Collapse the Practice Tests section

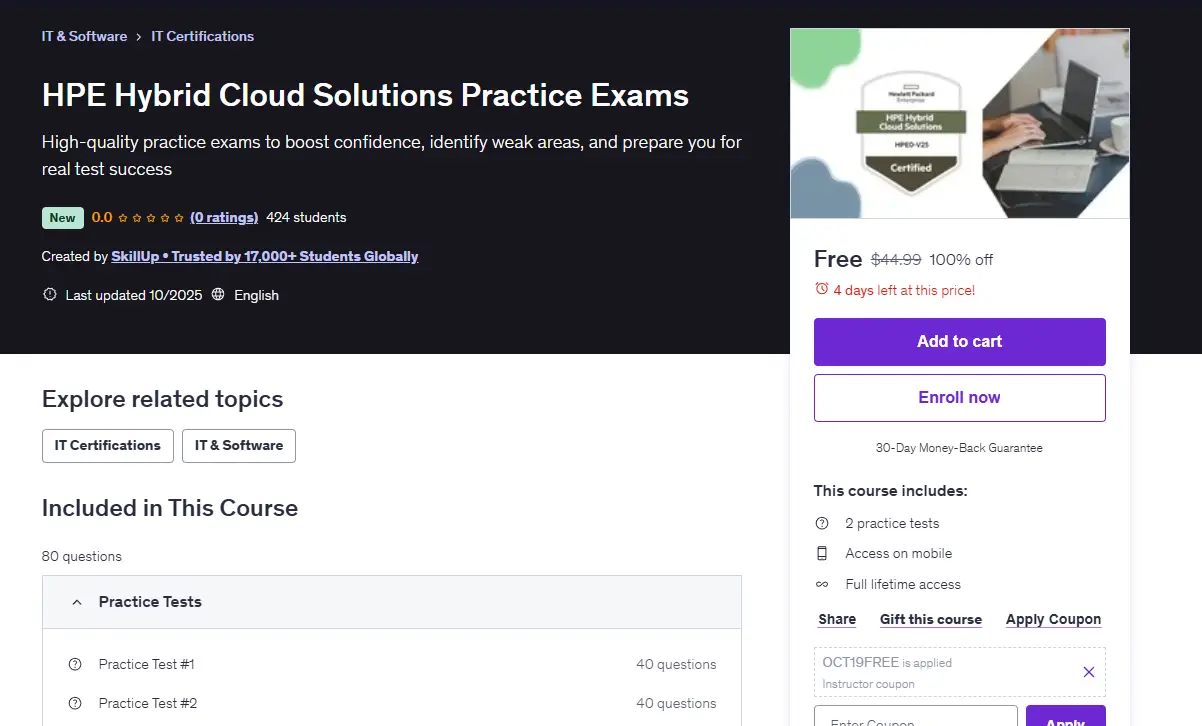coord(392,602)
